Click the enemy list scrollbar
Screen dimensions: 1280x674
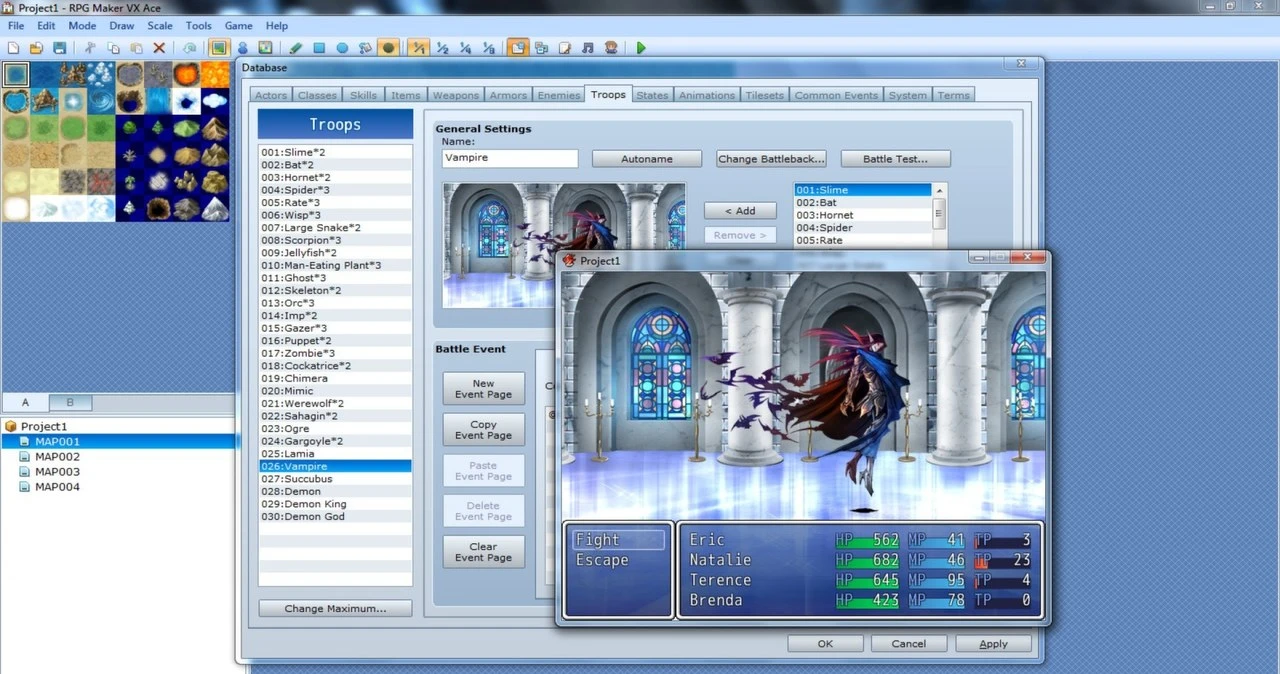click(x=939, y=214)
